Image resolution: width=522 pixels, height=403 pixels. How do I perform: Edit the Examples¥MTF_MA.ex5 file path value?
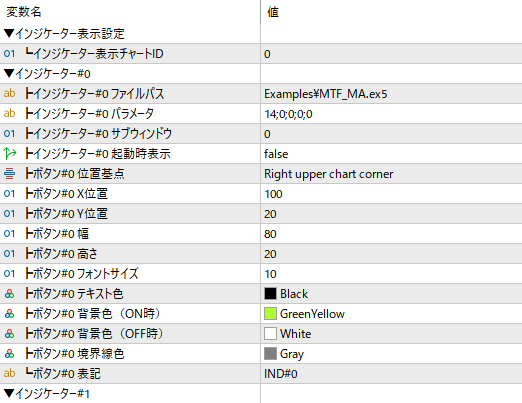[x=391, y=94]
